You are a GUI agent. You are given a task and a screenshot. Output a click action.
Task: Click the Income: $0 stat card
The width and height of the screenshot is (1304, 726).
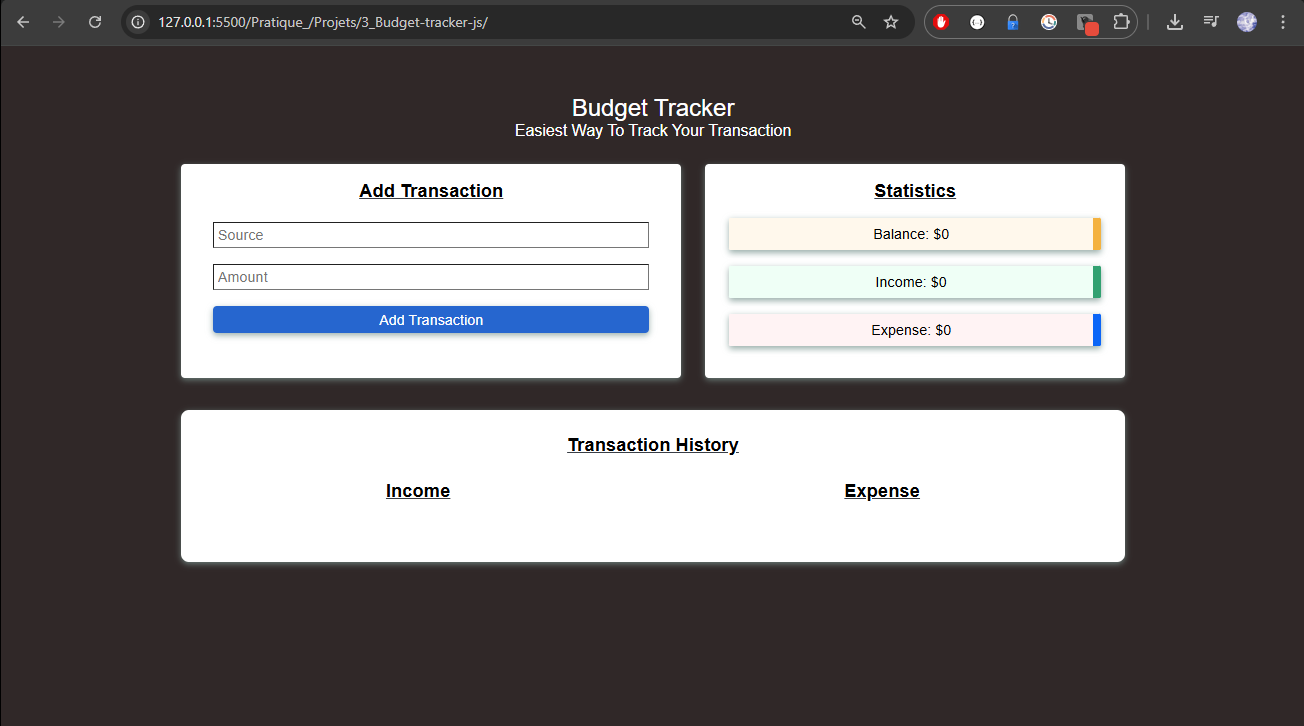[915, 282]
